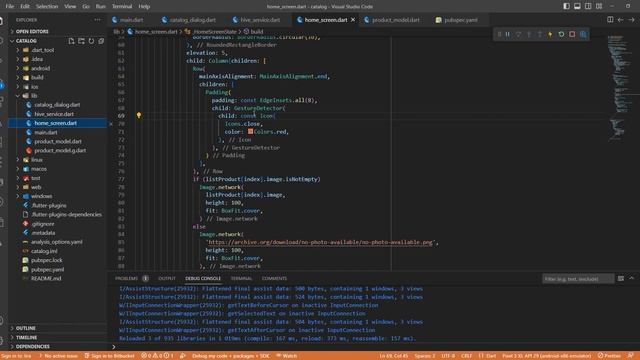Image resolution: width=640 pixels, height=360 pixels.
Task: Click Watch in the status bar
Action: pyautogui.click(x=287, y=356)
